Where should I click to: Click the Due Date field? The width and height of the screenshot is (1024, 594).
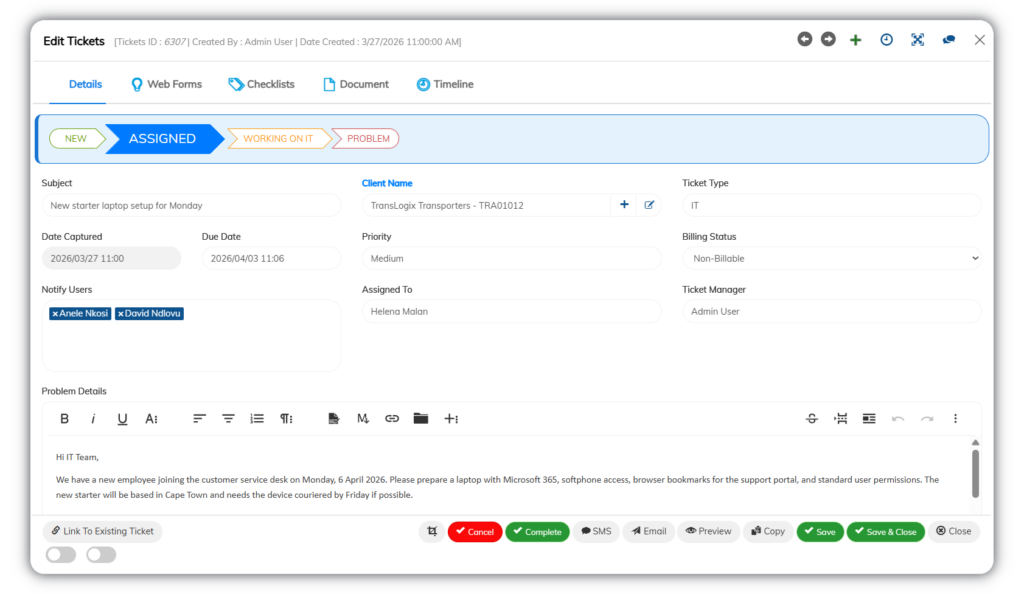(x=271, y=258)
